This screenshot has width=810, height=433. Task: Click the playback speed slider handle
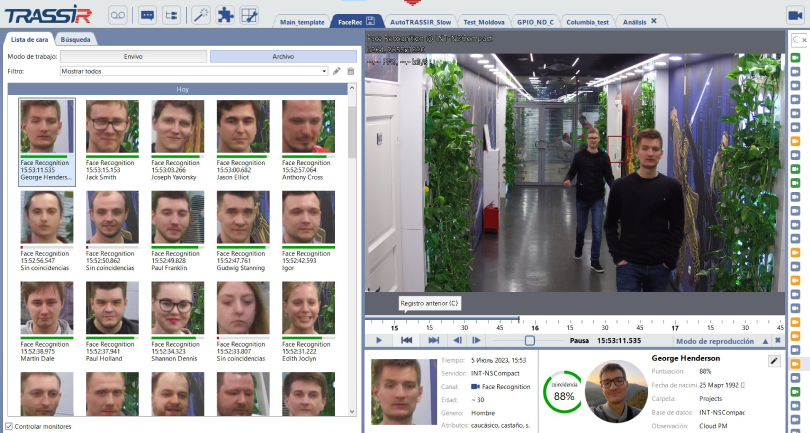529,340
